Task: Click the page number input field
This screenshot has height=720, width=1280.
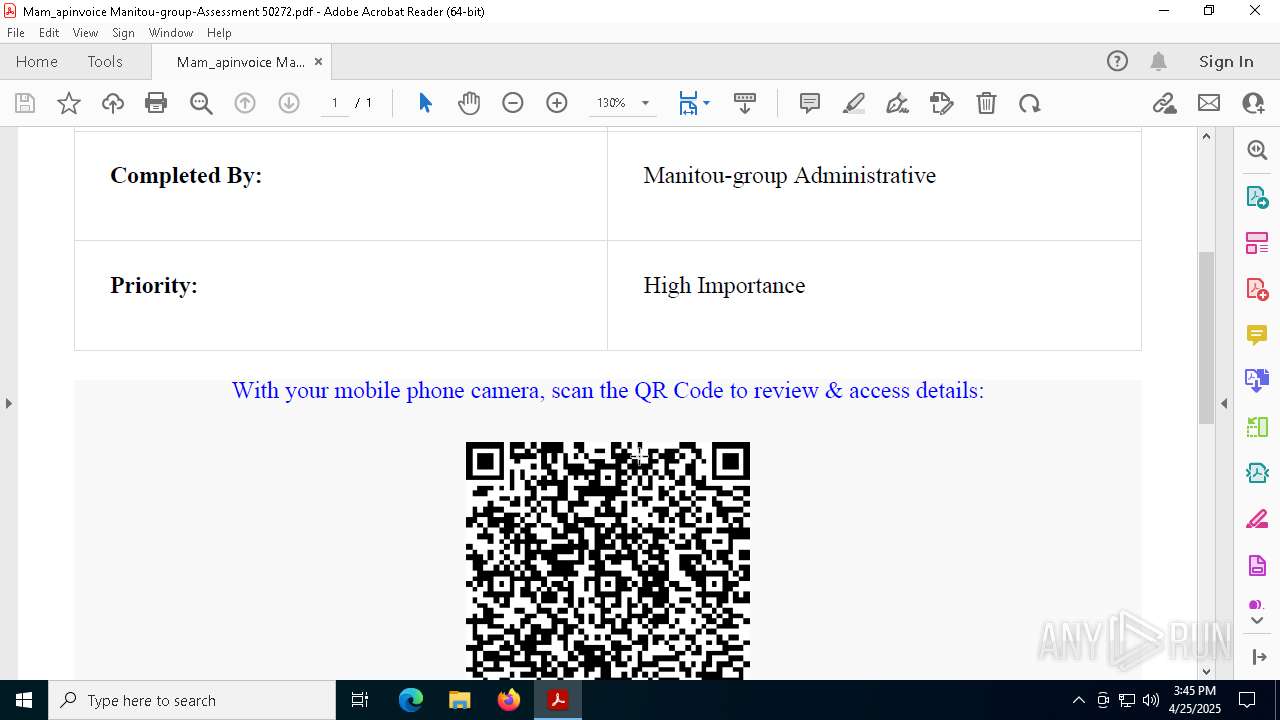Action: click(335, 103)
